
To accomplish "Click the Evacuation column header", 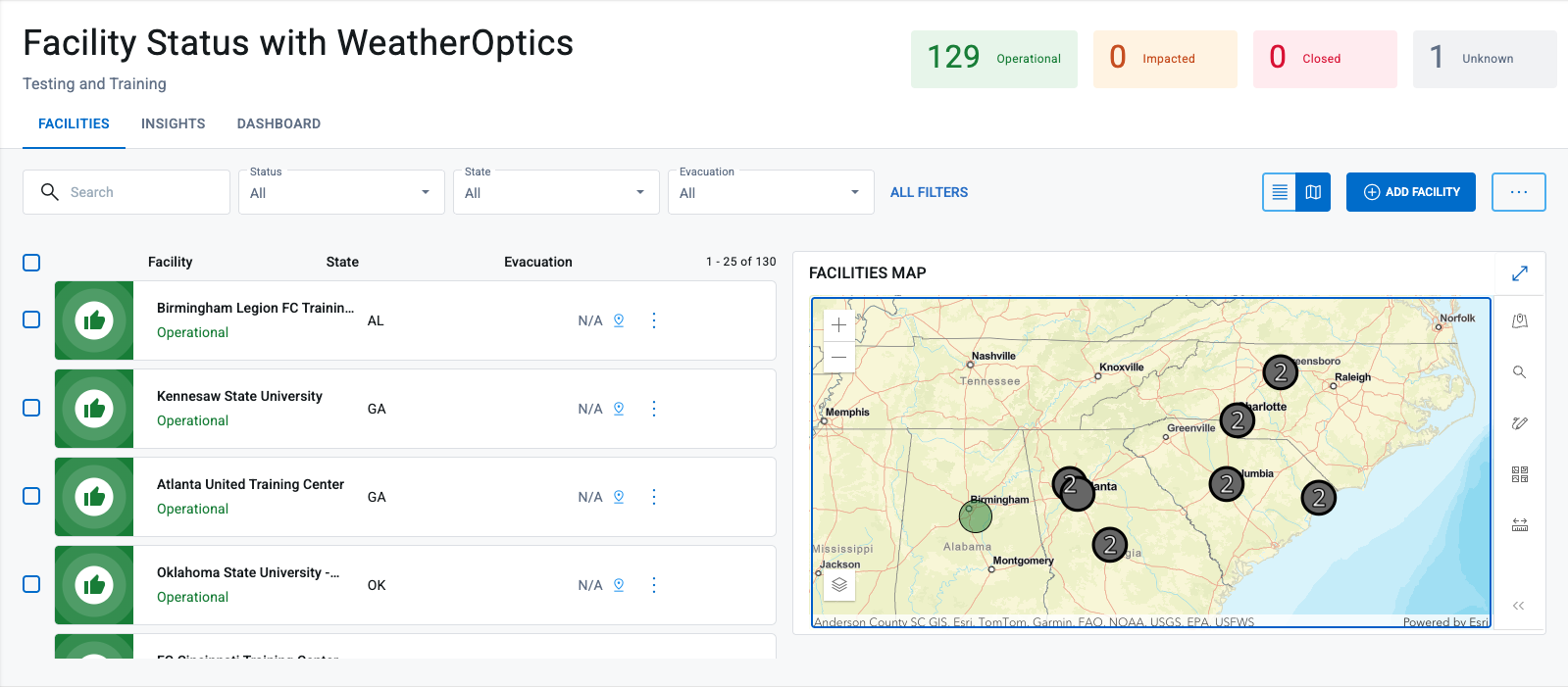I will [x=538, y=262].
